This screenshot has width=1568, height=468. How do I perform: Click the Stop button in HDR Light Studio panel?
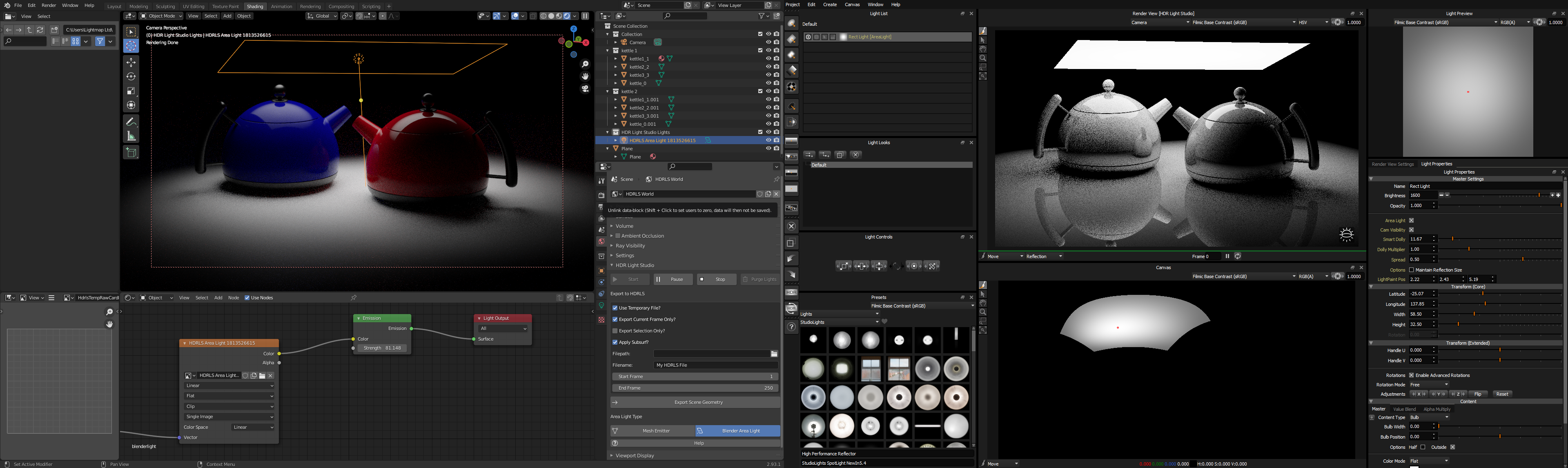(717, 279)
